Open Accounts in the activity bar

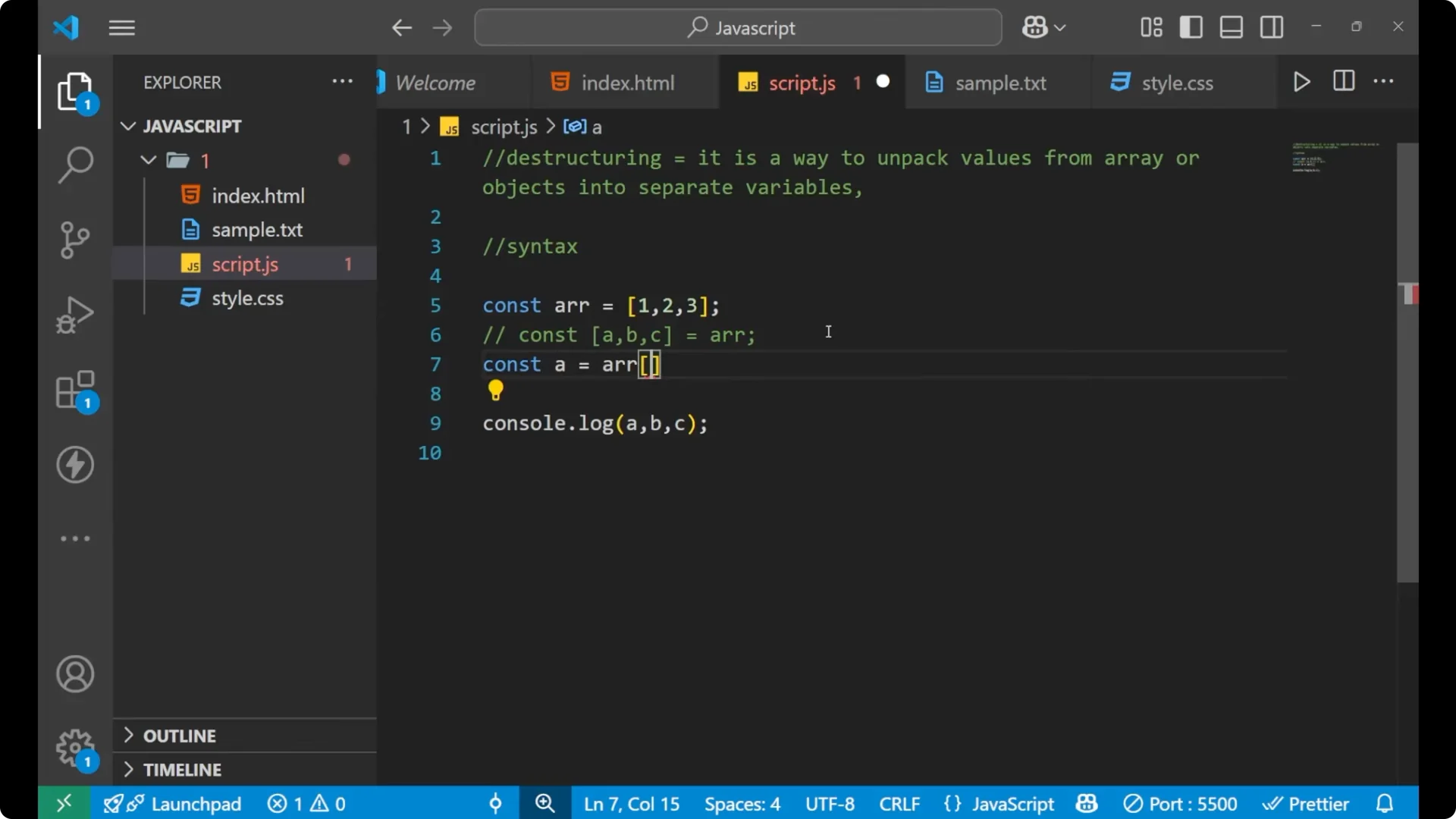pos(74,674)
